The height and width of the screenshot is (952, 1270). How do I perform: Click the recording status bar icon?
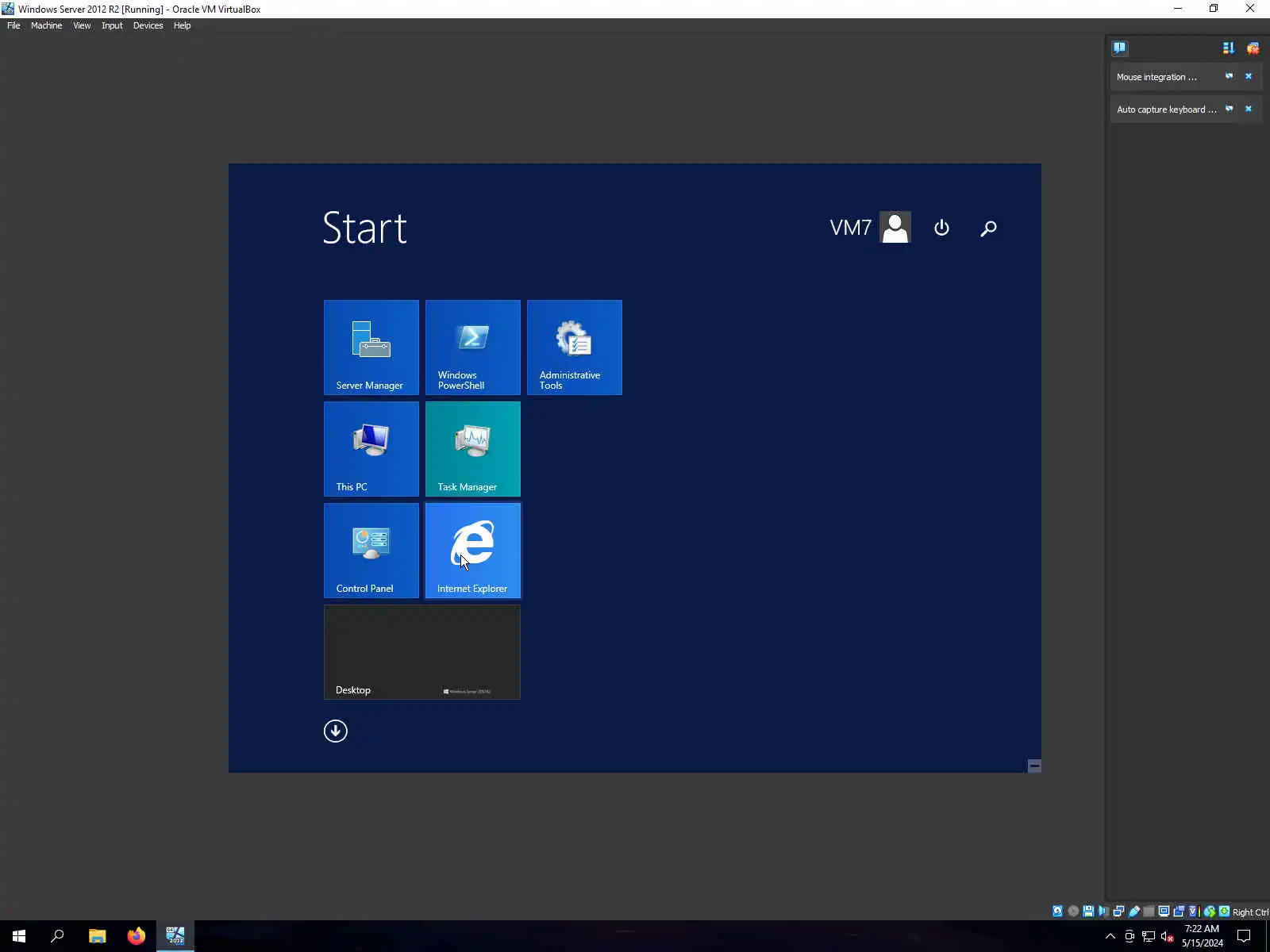(x=1179, y=912)
